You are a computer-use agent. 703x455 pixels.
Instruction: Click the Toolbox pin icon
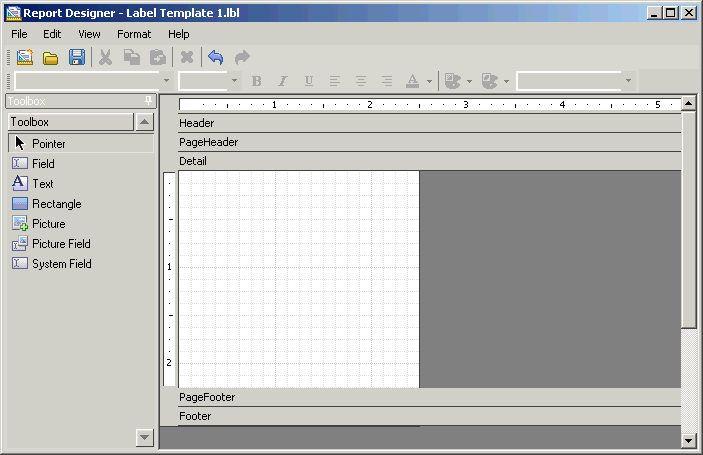coord(148,100)
